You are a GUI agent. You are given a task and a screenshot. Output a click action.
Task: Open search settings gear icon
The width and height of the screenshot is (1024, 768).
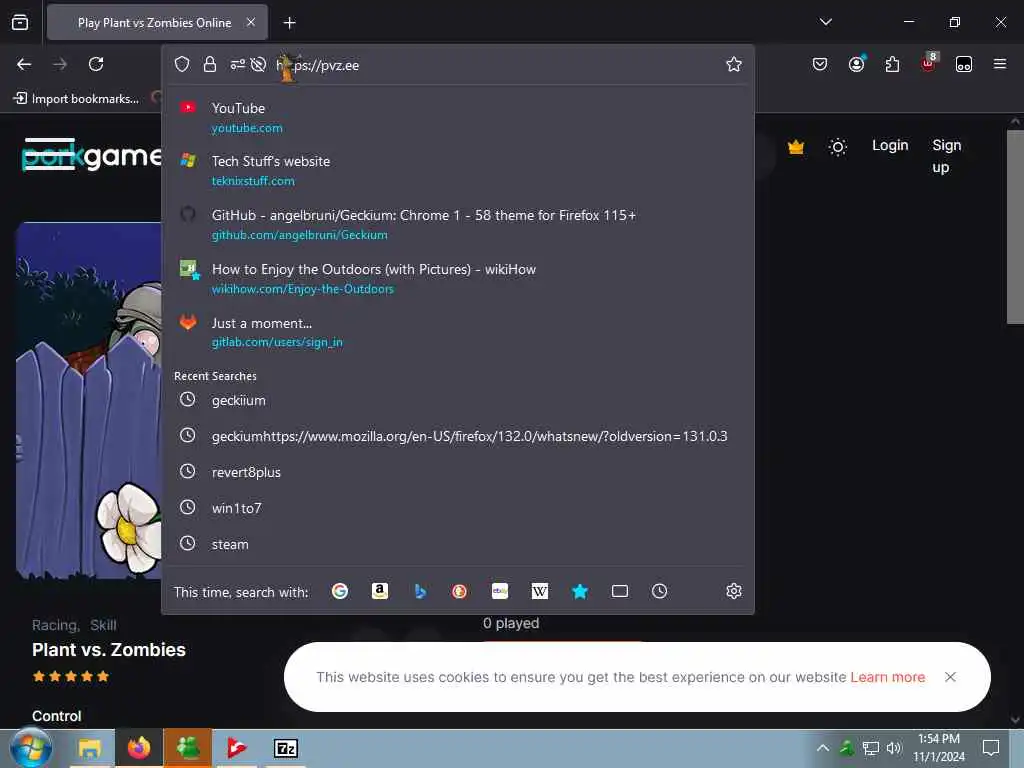point(734,591)
